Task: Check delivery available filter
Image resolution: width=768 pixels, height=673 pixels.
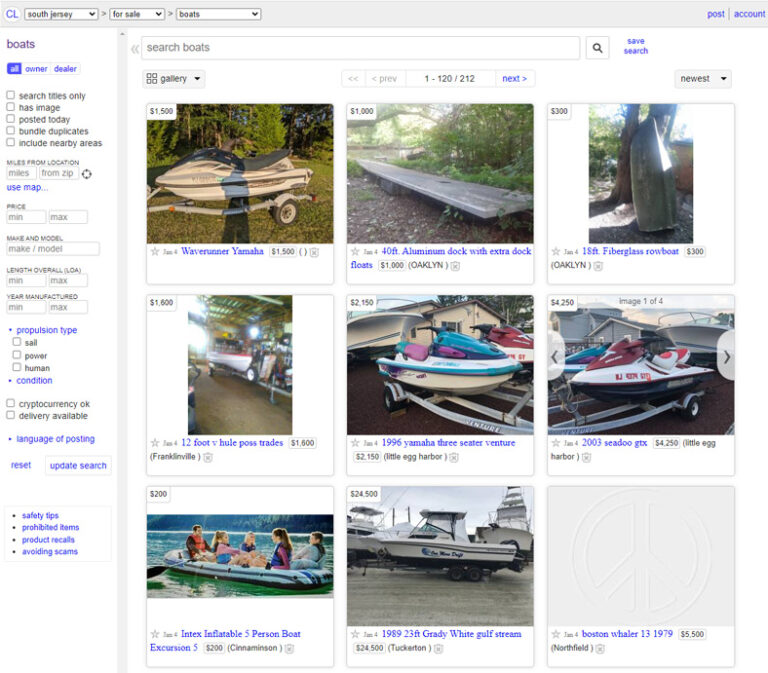Action: point(10,415)
